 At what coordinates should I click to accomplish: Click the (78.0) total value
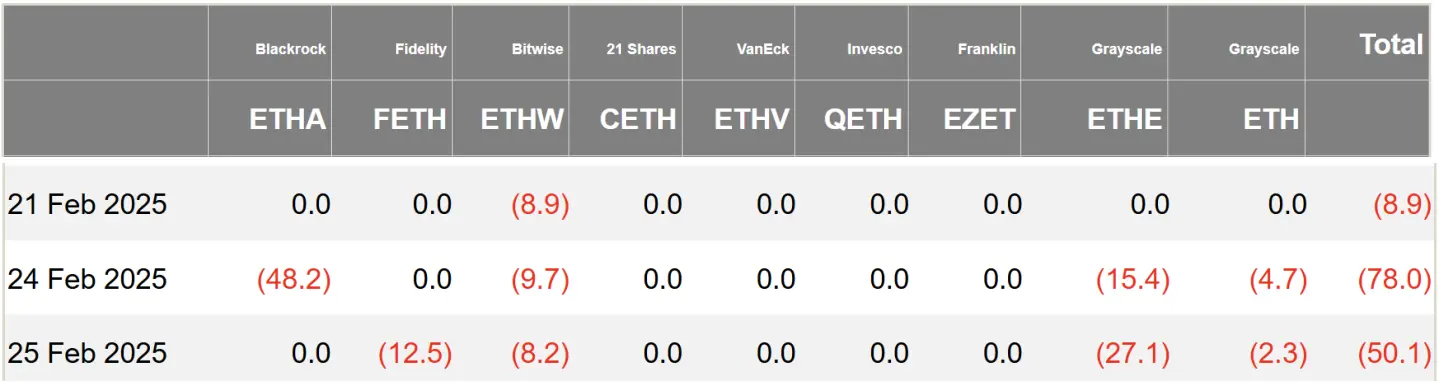(1394, 279)
